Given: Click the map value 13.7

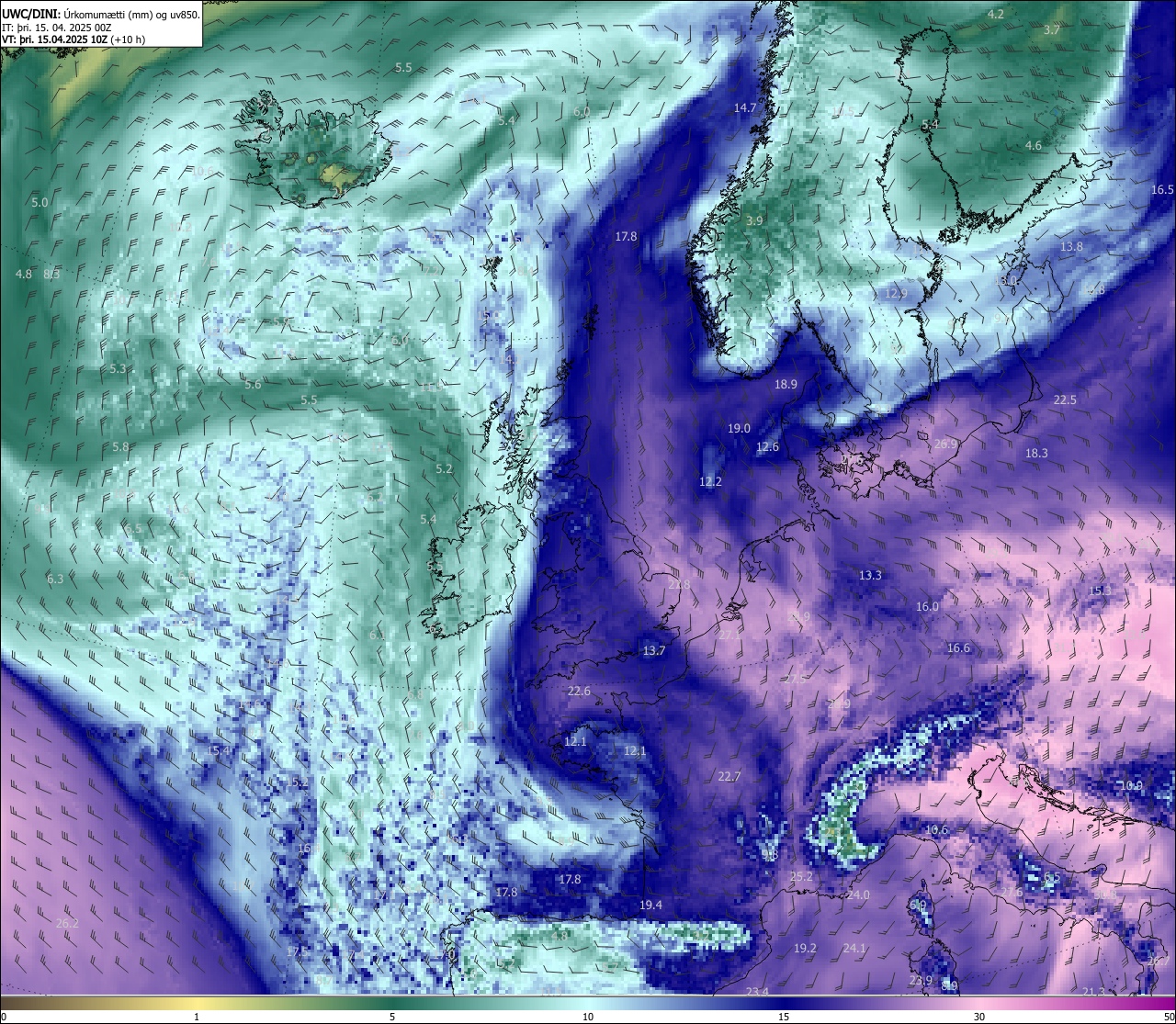Looking at the screenshot, I should (653, 650).
